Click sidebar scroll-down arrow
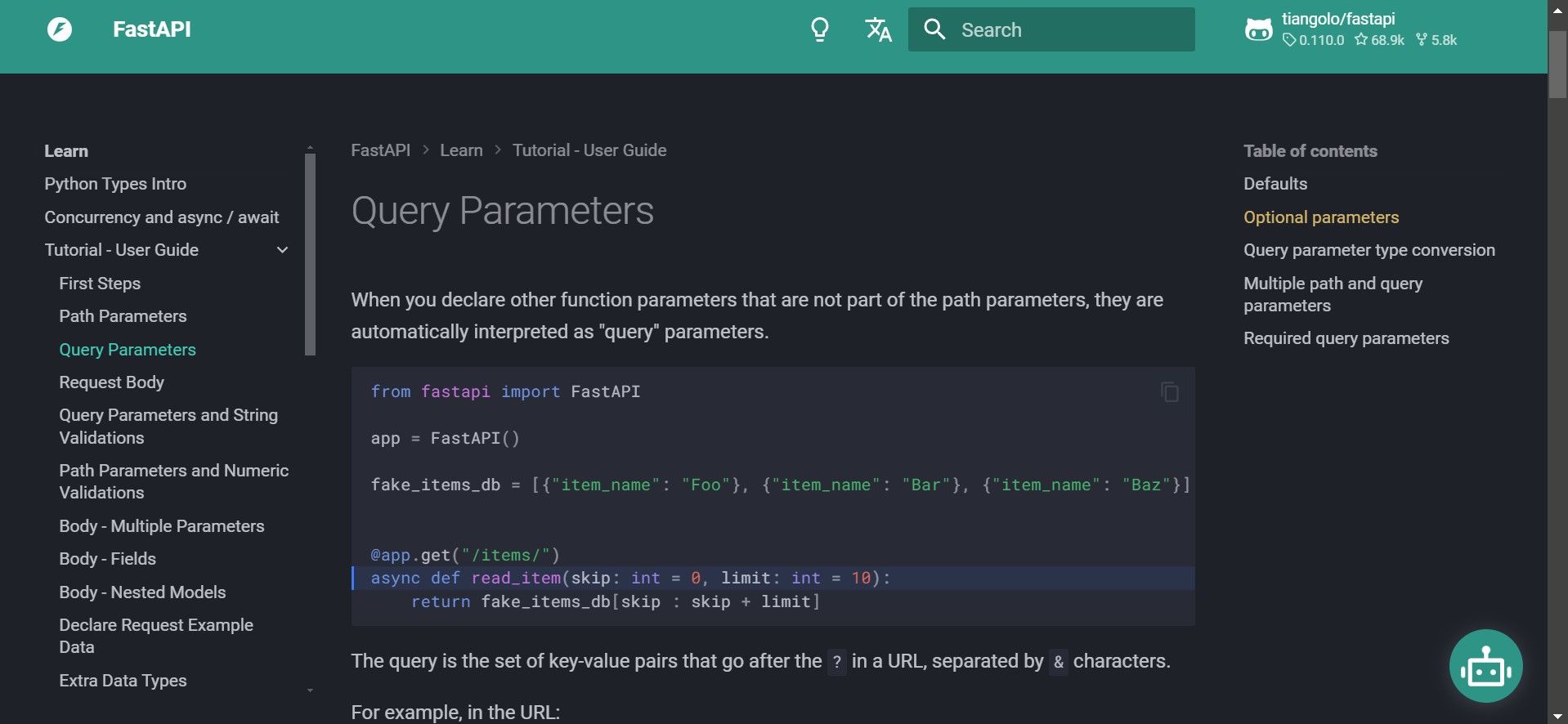 click(310, 690)
